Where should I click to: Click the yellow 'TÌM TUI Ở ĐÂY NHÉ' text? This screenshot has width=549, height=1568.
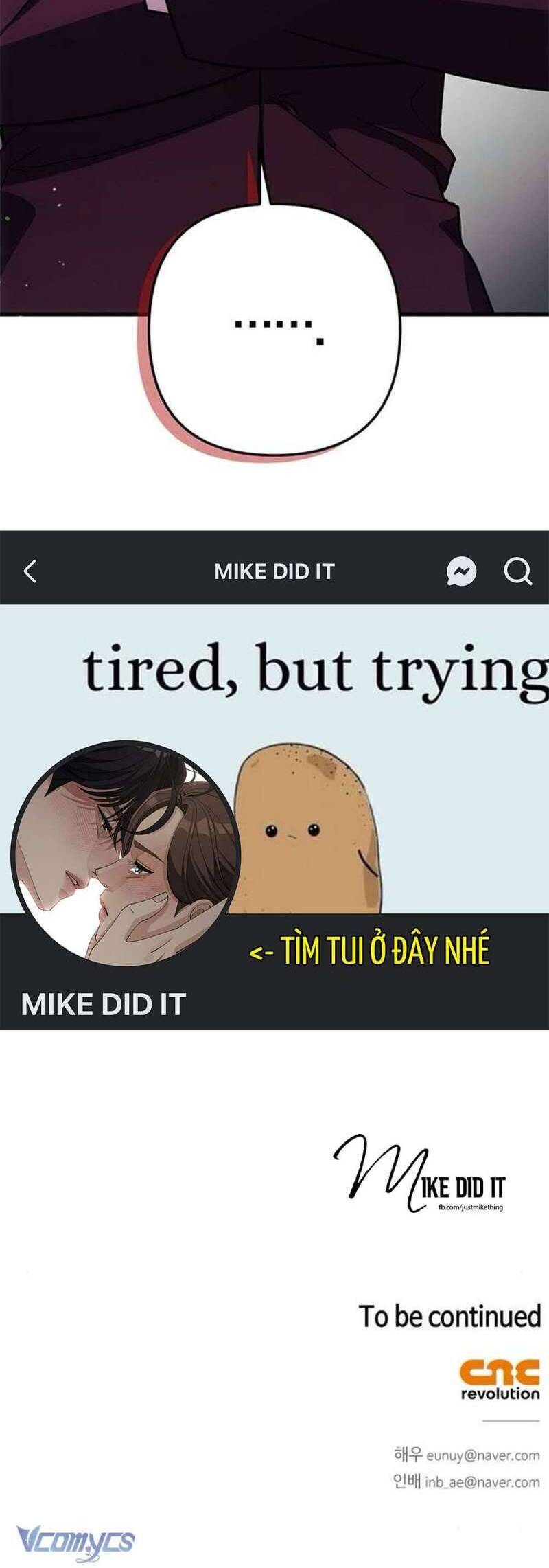pos(369,951)
